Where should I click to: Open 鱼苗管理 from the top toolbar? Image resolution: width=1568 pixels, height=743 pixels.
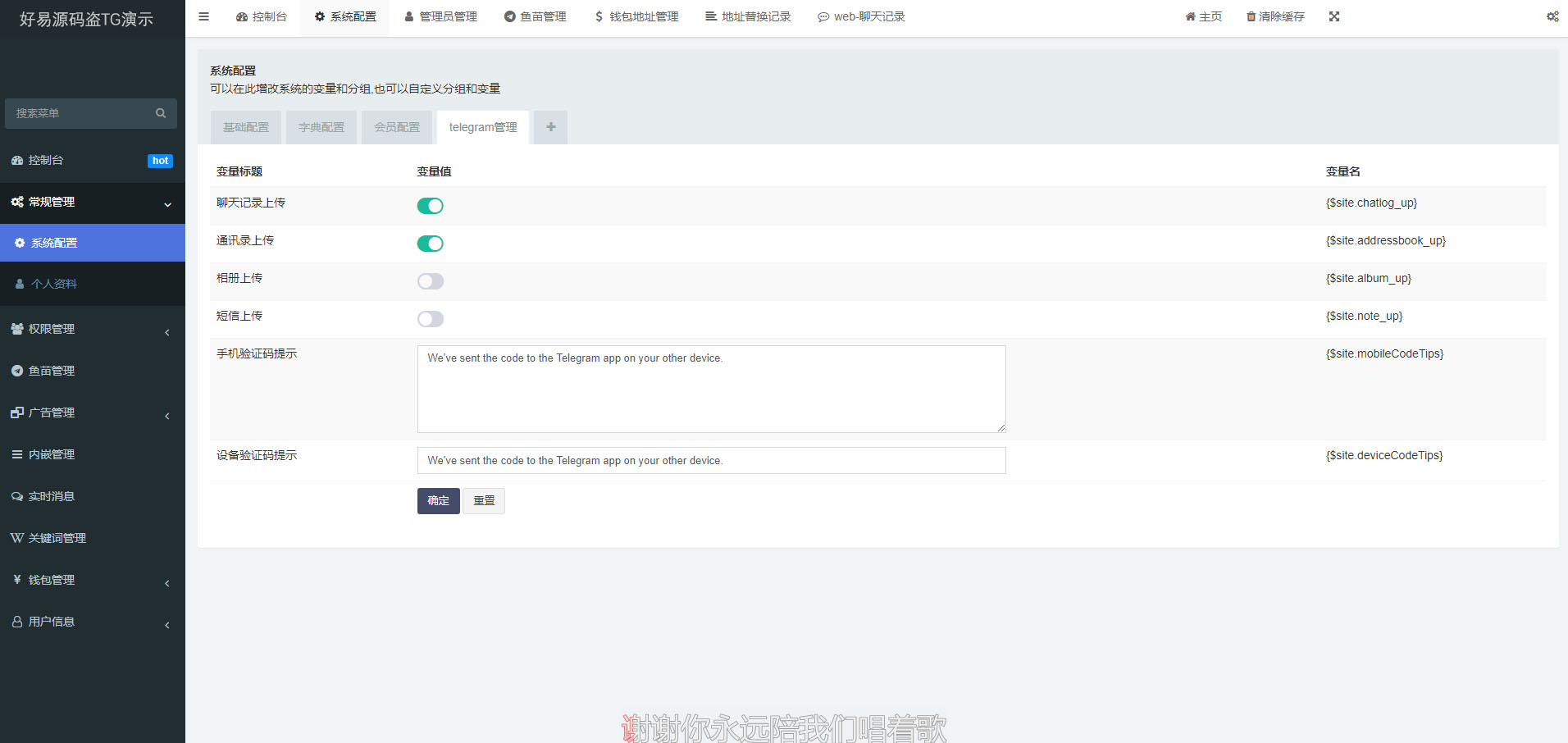[x=535, y=16]
